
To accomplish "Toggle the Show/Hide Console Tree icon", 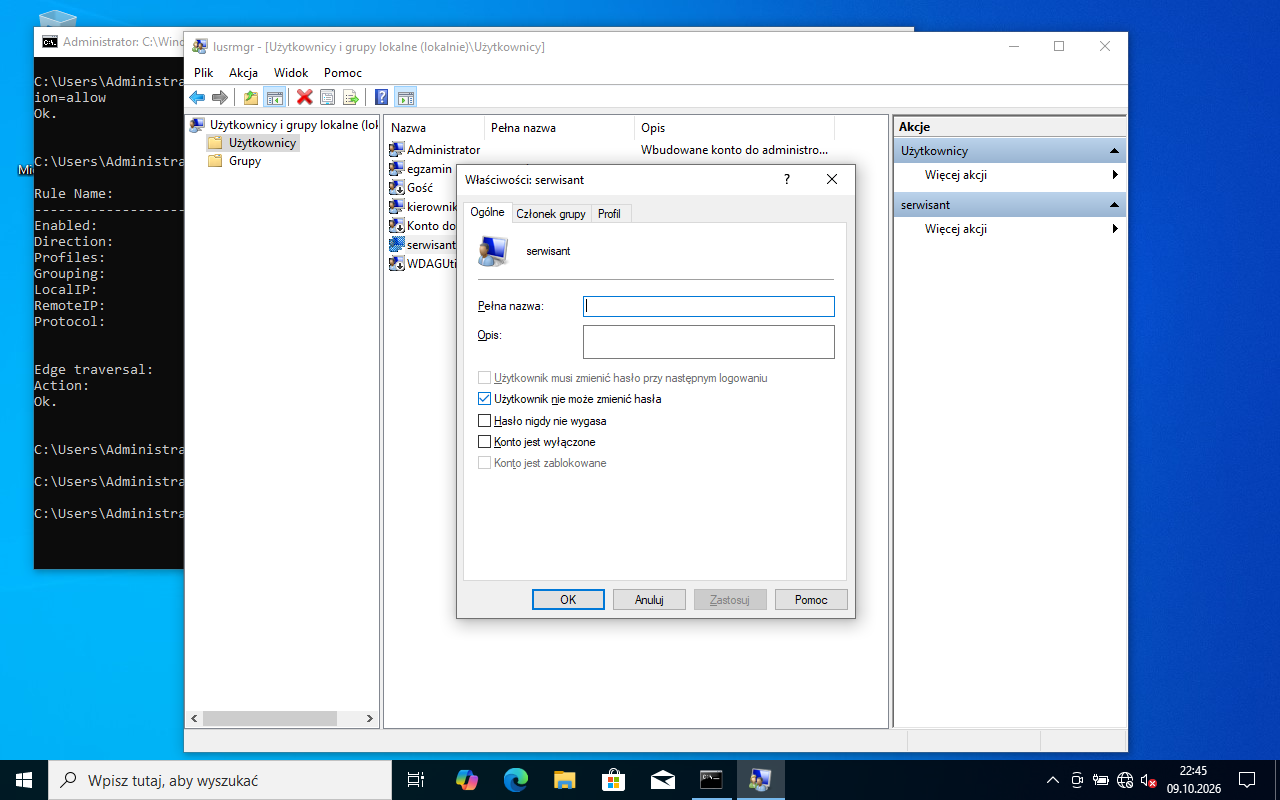I will pyautogui.click(x=274, y=97).
